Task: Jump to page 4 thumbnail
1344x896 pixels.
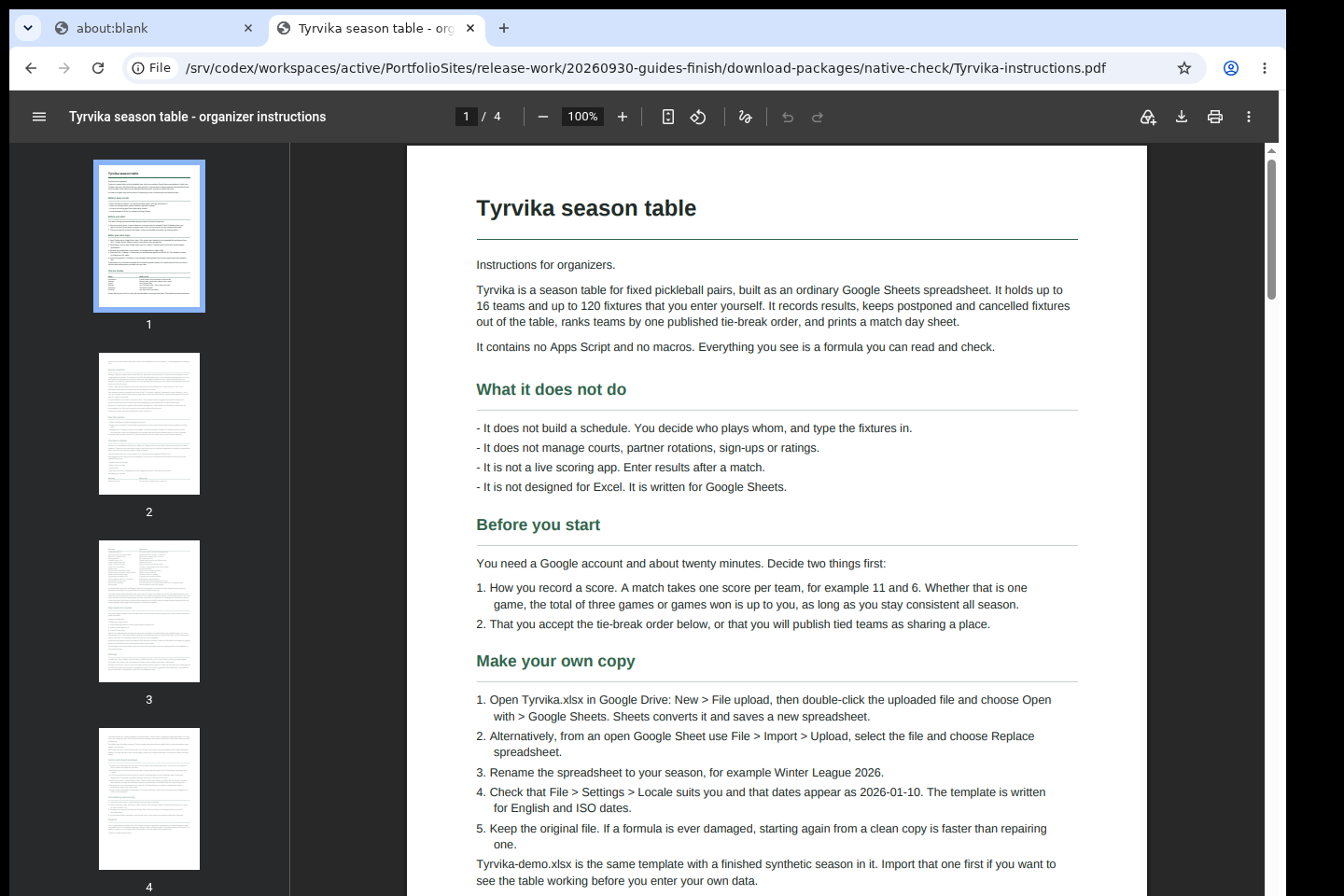Action: coord(149,799)
